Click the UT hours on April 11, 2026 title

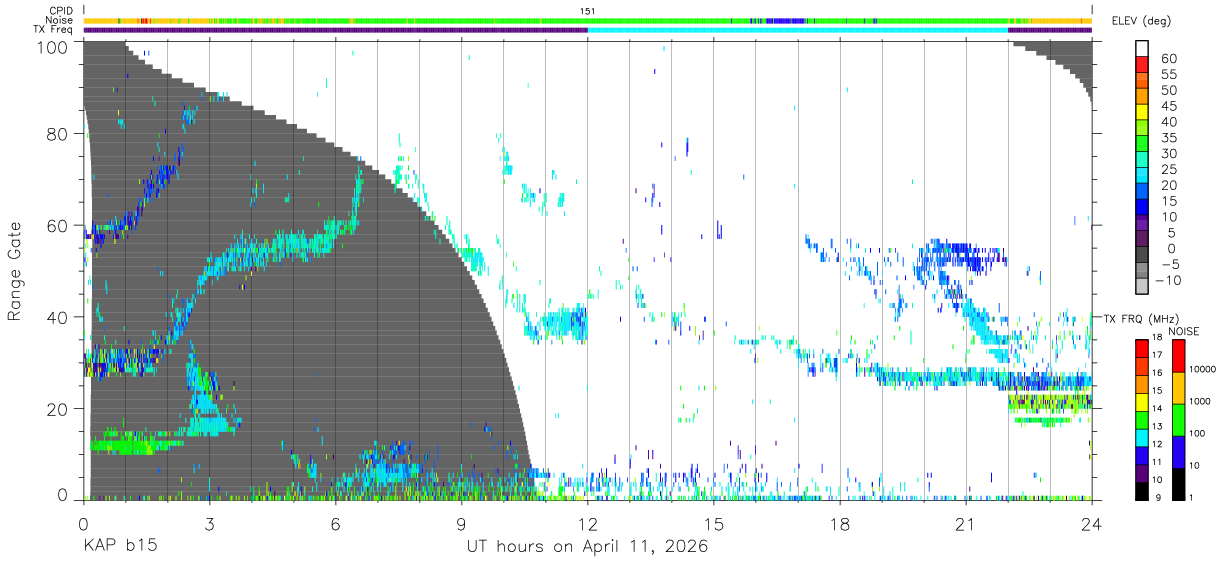[x=588, y=547]
